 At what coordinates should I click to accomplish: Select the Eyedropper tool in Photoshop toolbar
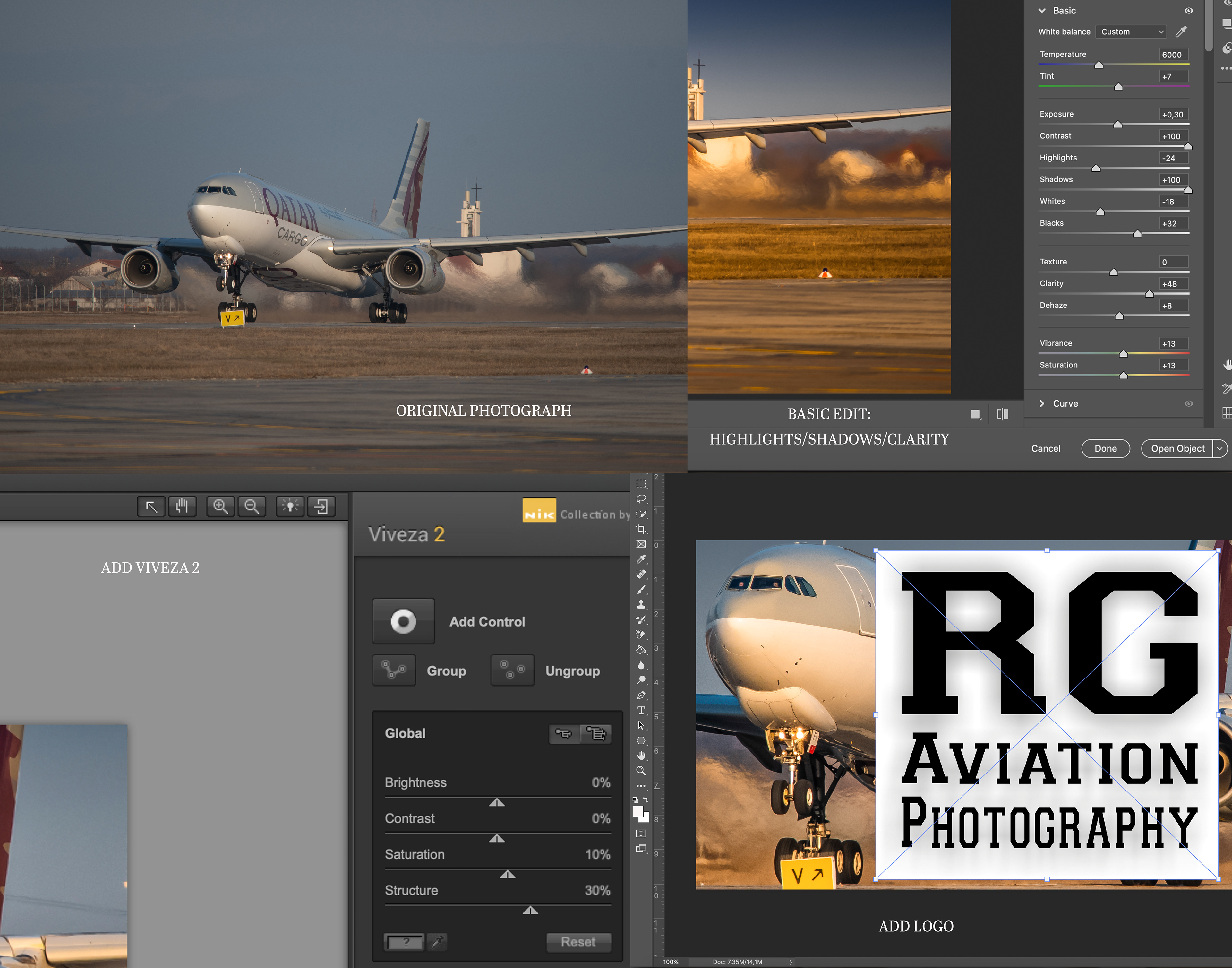(641, 559)
